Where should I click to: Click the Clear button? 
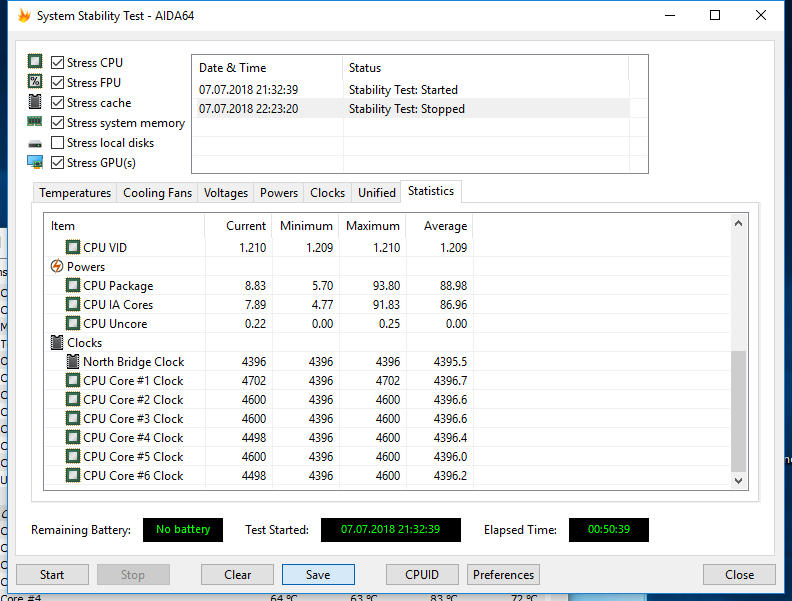[x=237, y=575]
